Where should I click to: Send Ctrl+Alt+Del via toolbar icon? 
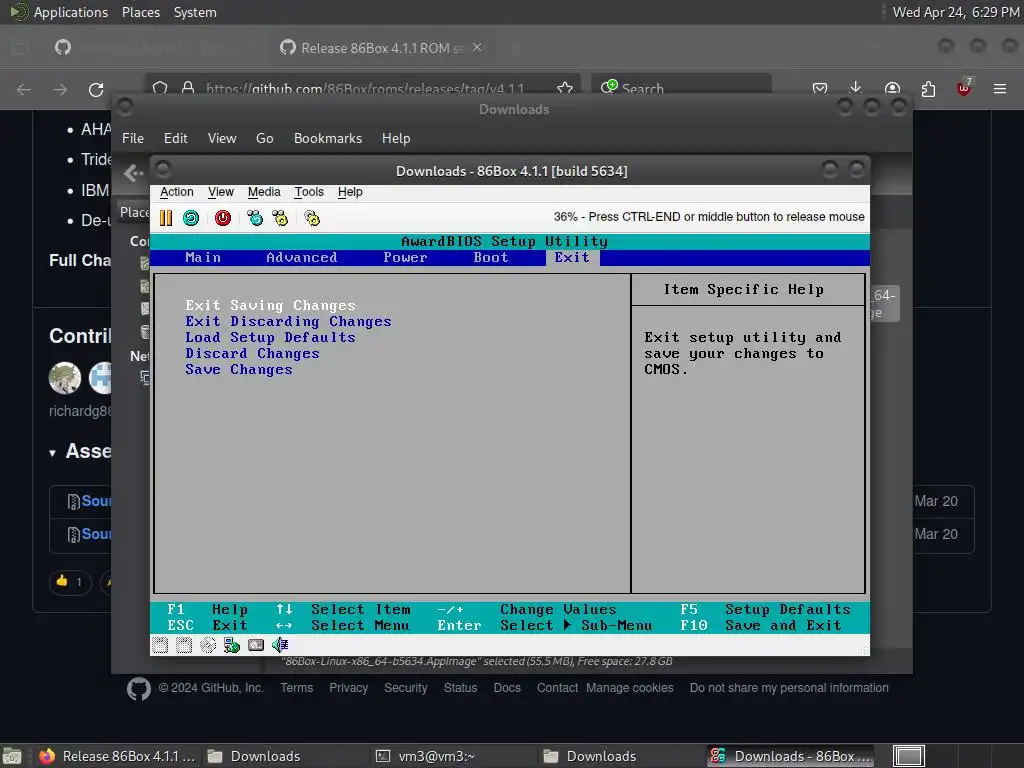coord(255,217)
